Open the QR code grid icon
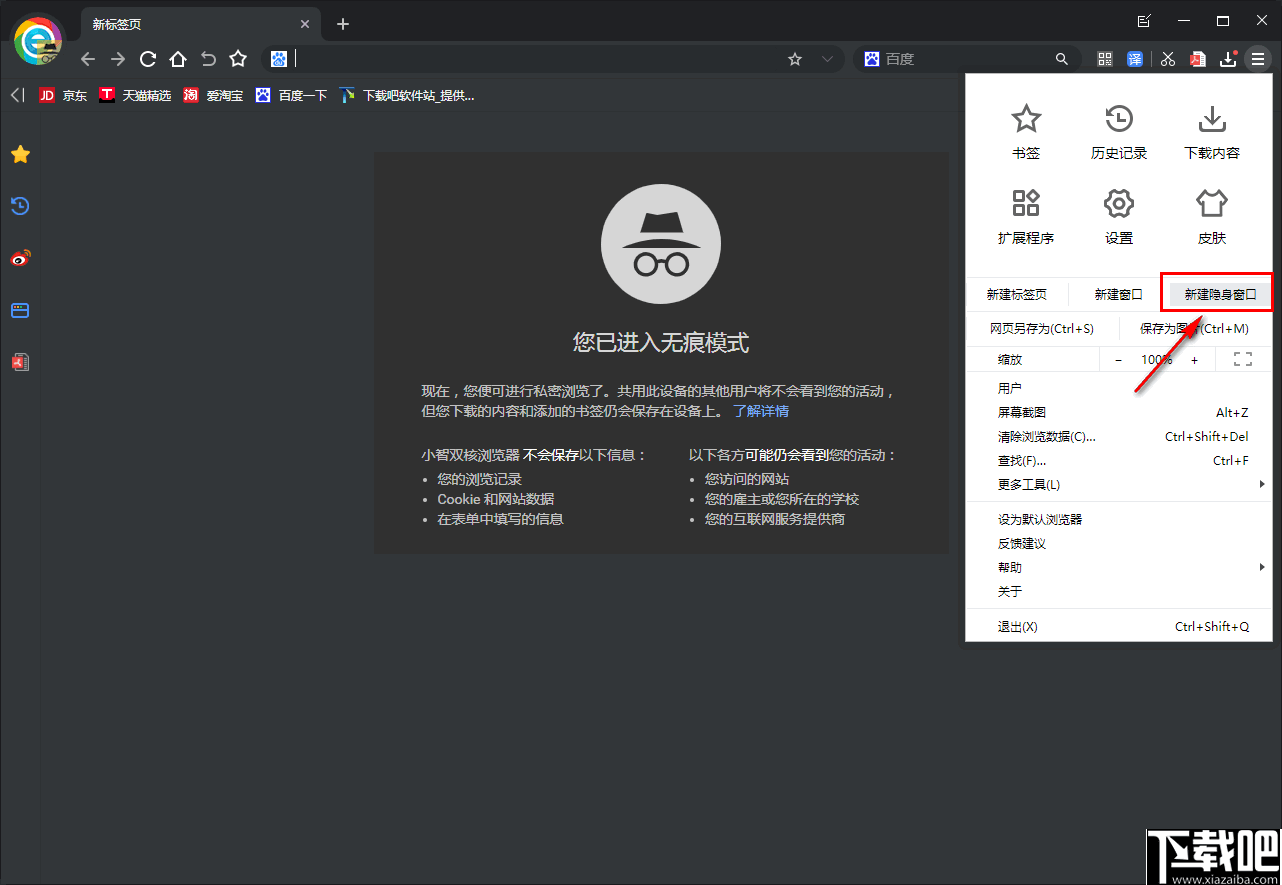The image size is (1282, 885). 1104,59
